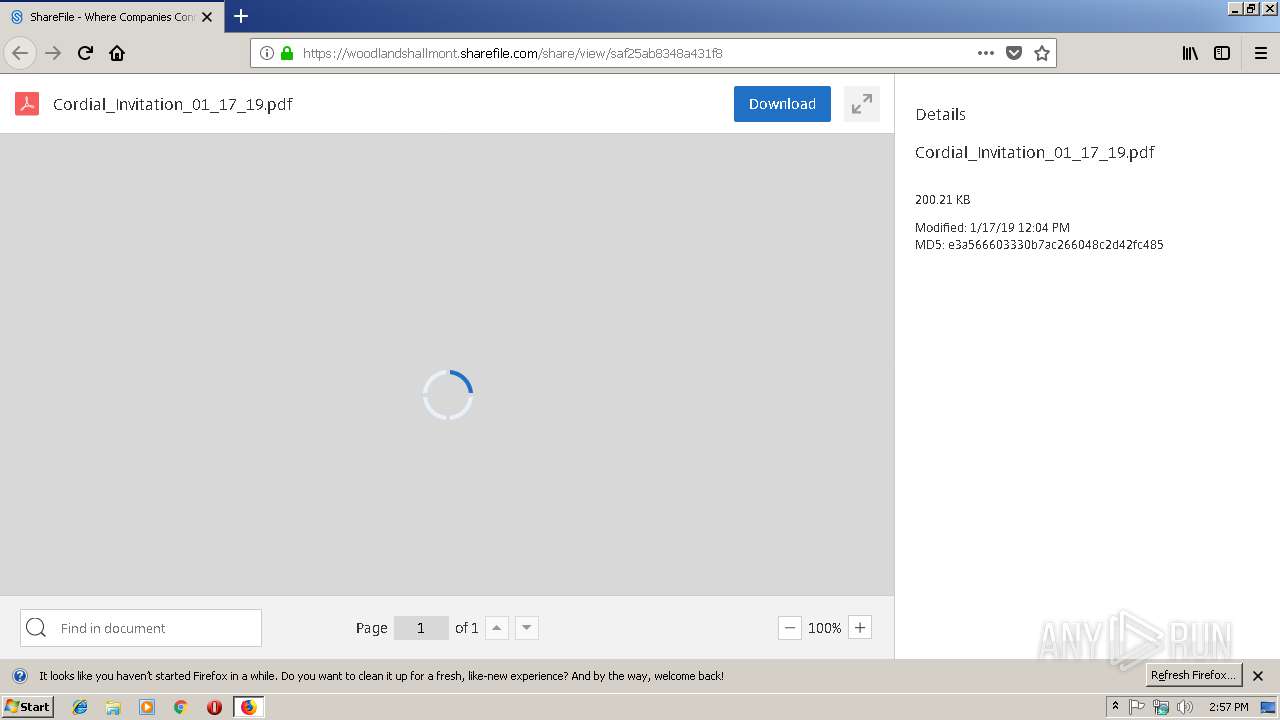Bookmark this page with the star
Viewport: 1280px width, 720px height.
point(1042,53)
